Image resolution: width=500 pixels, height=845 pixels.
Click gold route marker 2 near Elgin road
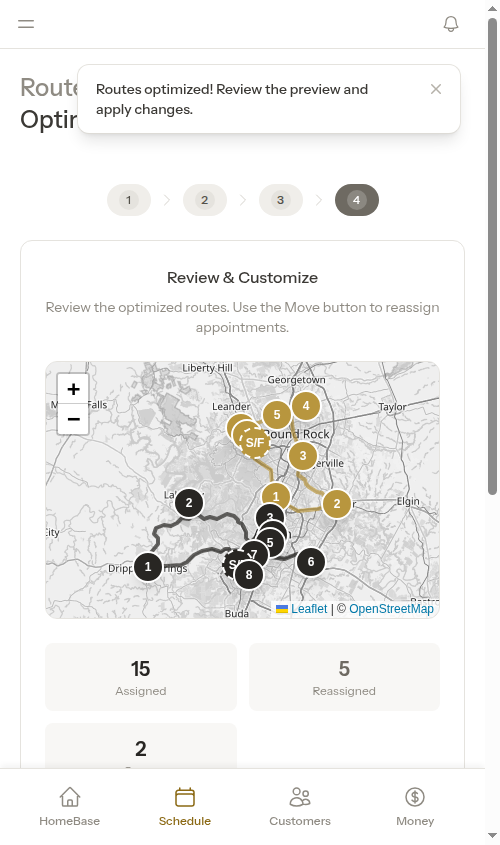337,504
